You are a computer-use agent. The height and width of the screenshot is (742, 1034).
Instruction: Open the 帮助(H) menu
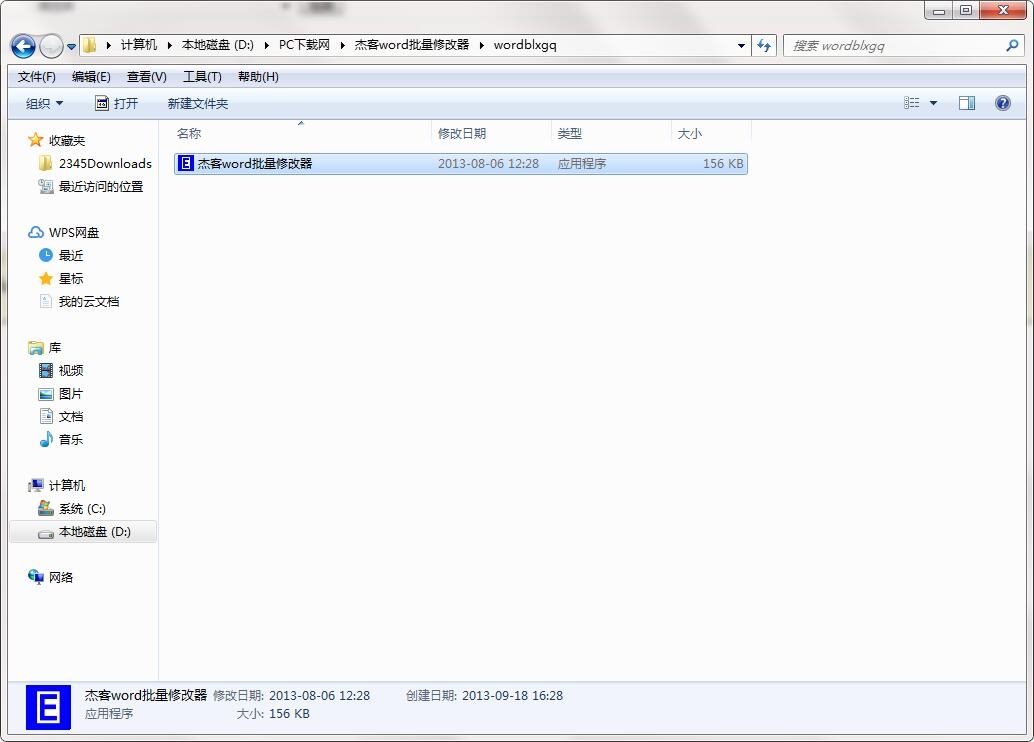point(258,77)
